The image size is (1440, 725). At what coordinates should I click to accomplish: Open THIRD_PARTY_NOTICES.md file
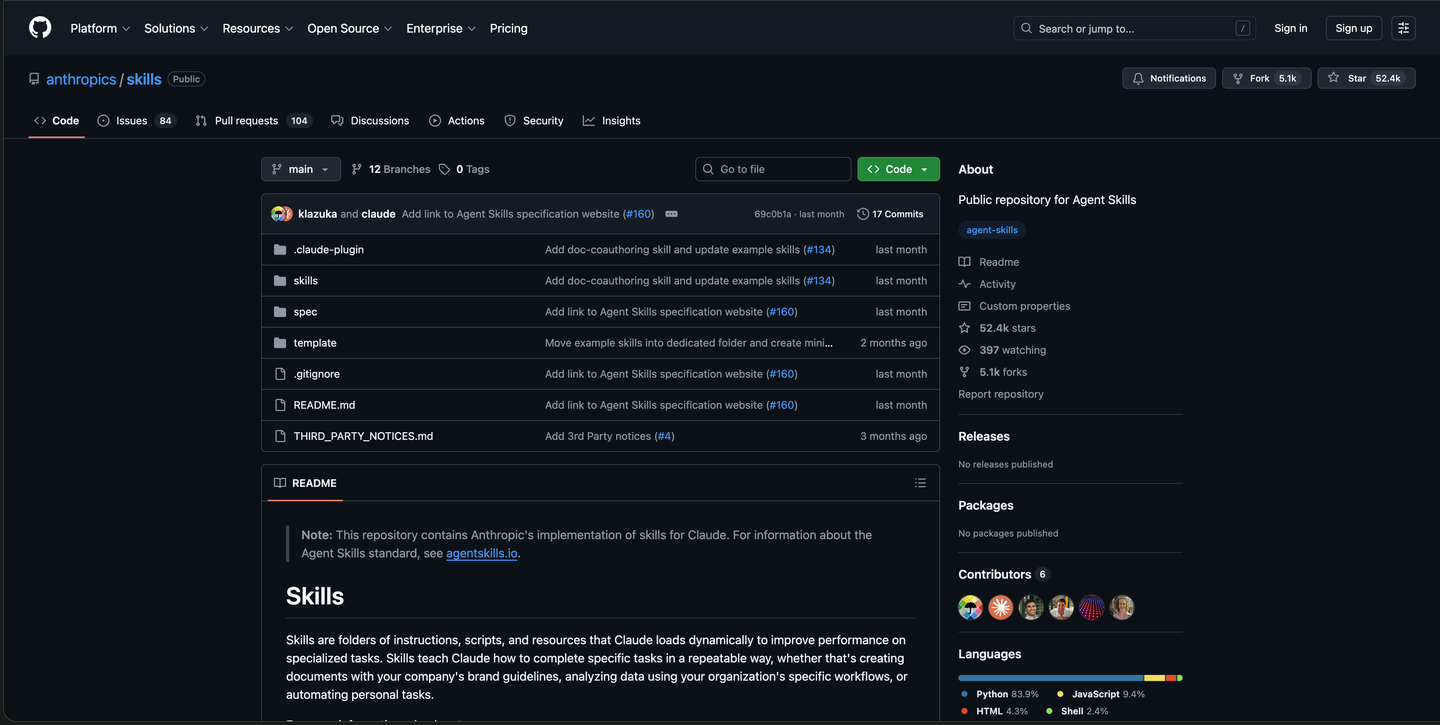click(363, 435)
